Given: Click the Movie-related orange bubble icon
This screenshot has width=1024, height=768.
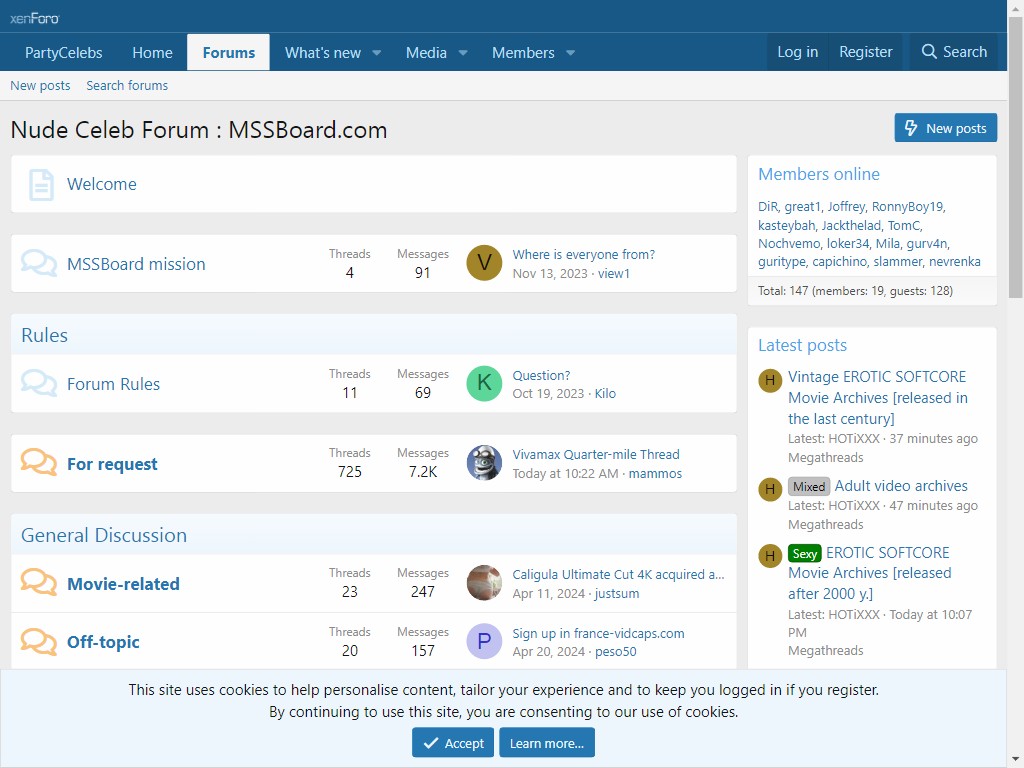Looking at the screenshot, I should 39,583.
